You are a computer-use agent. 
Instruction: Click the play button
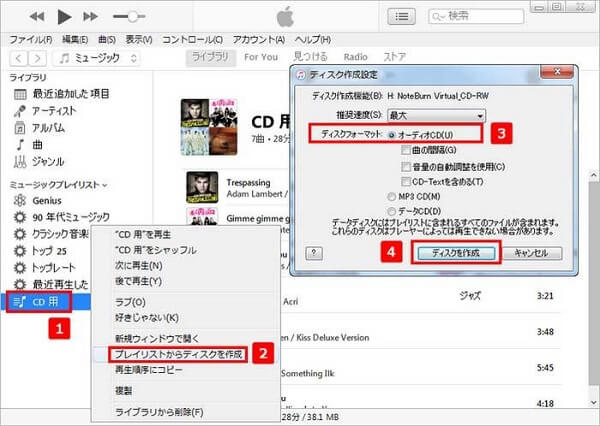64,16
